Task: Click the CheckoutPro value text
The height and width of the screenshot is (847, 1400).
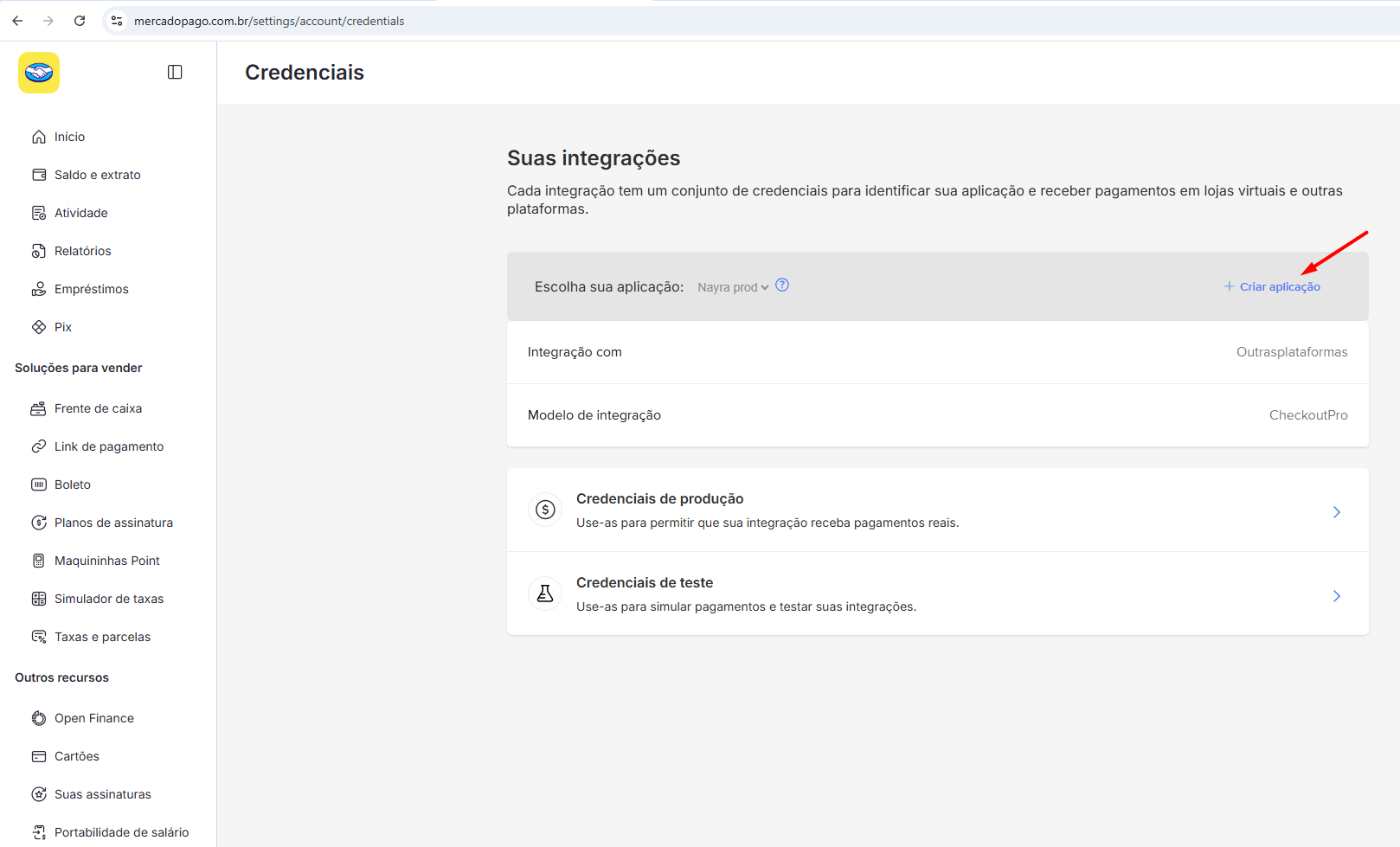Action: (1308, 415)
